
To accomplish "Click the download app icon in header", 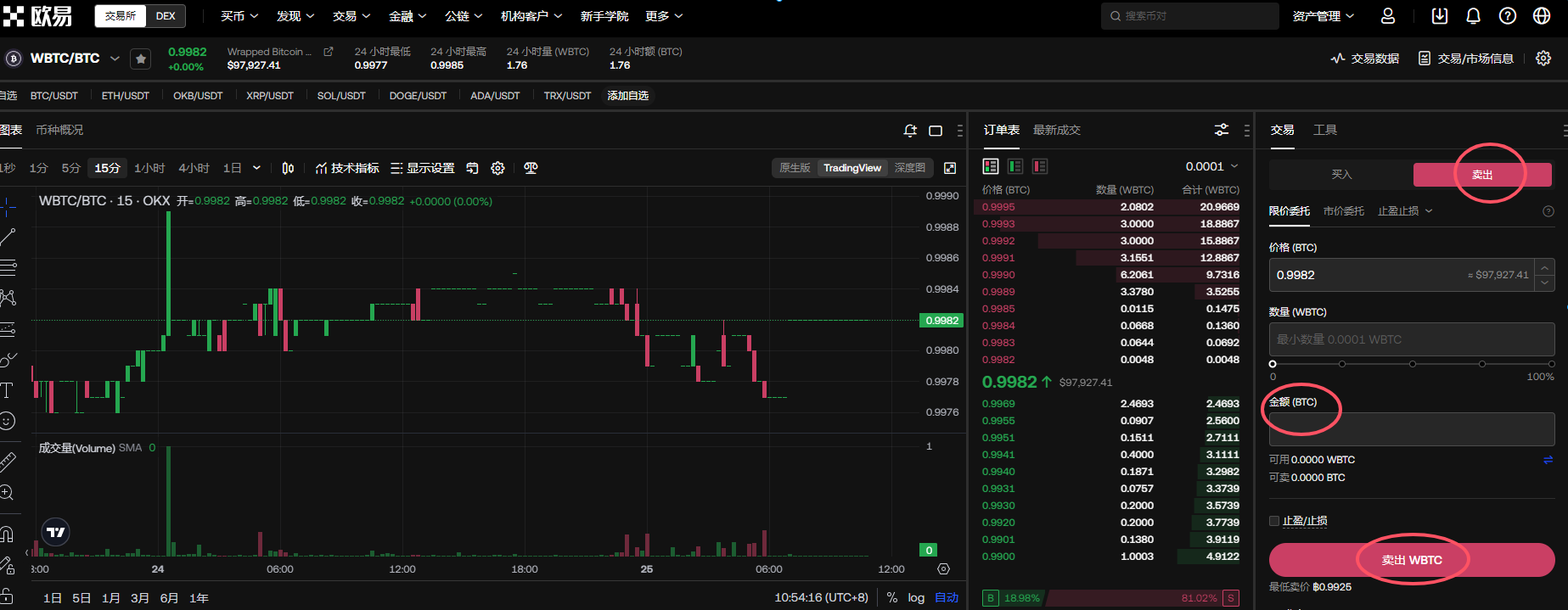I will pos(1440,16).
